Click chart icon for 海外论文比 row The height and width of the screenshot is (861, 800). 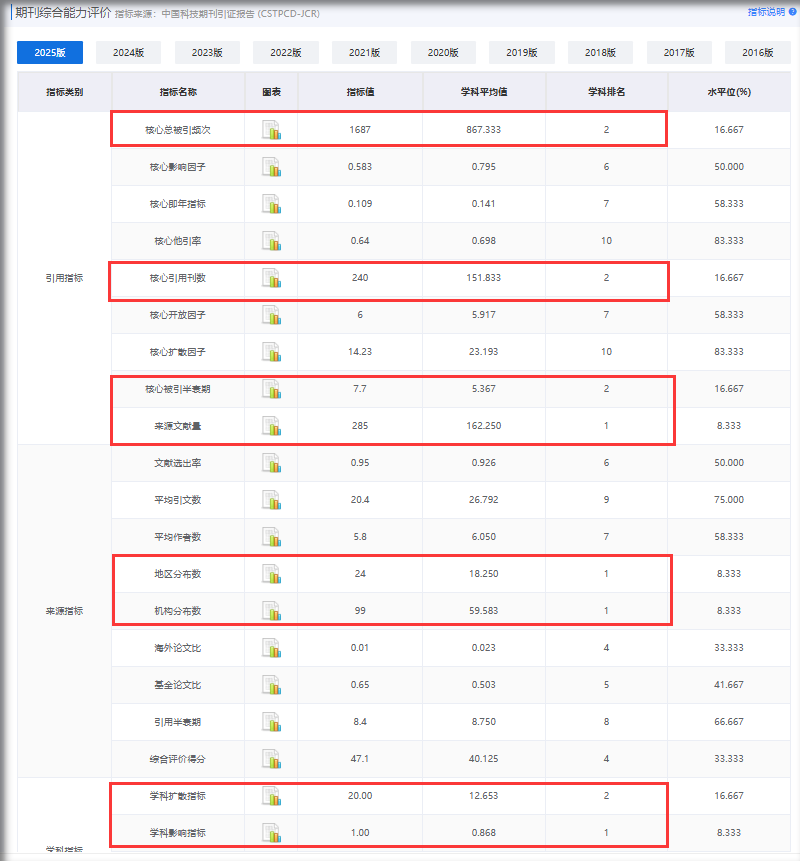[271, 648]
